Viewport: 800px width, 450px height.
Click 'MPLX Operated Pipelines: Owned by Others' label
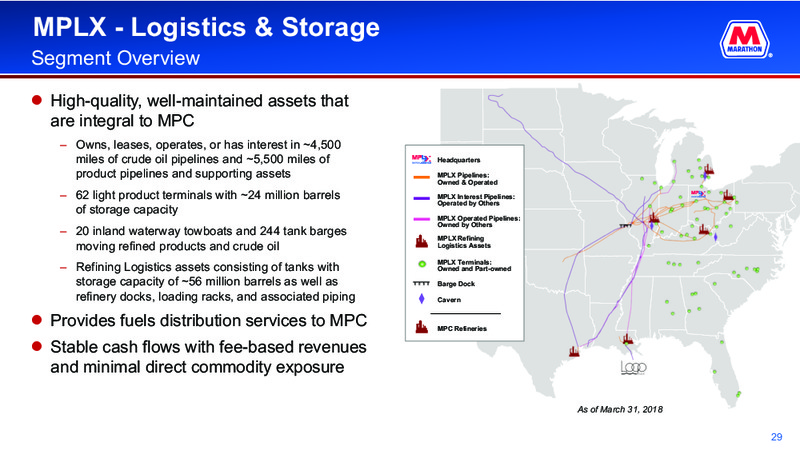479,221
